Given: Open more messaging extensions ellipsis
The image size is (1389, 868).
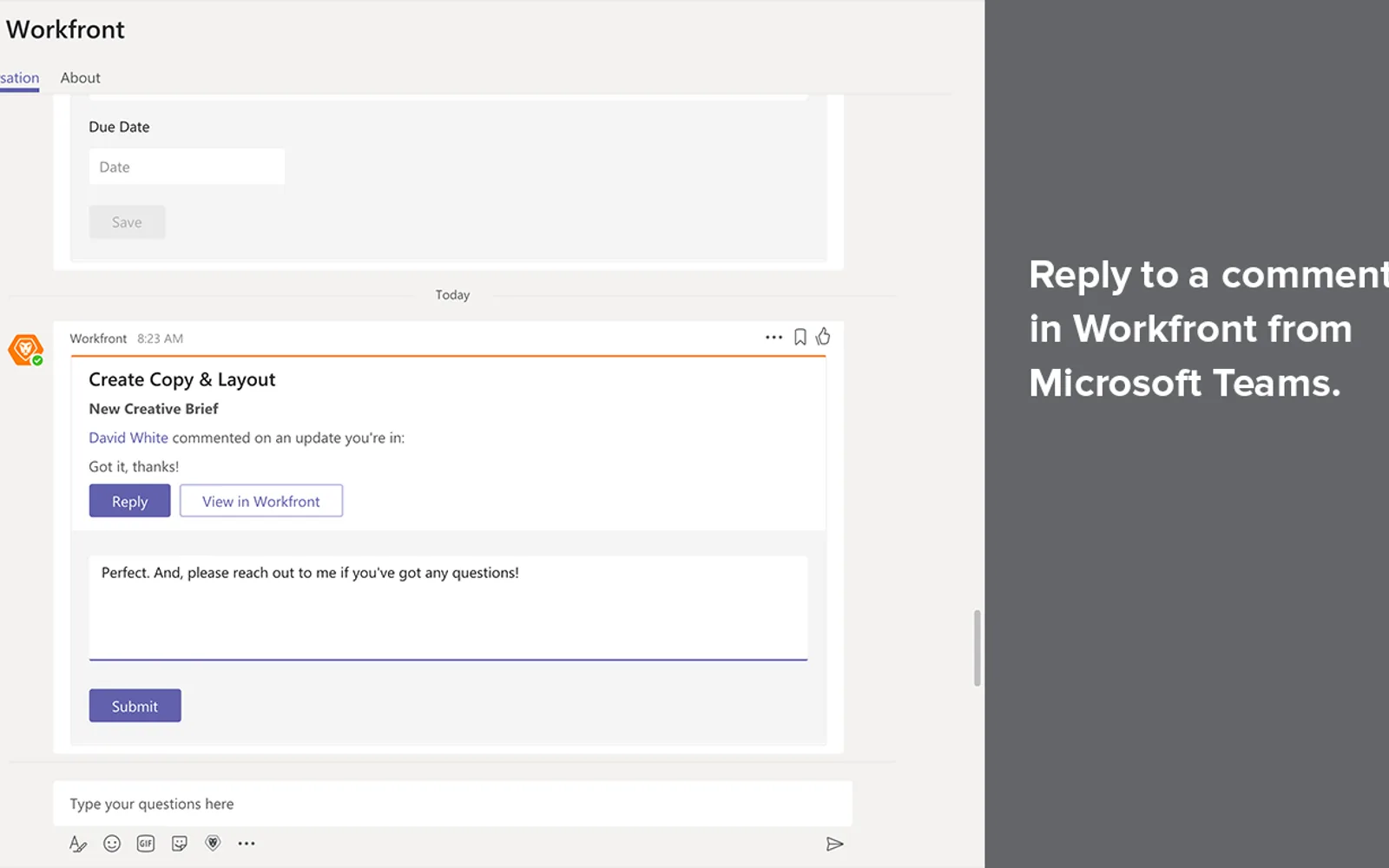Looking at the screenshot, I should 247,844.
